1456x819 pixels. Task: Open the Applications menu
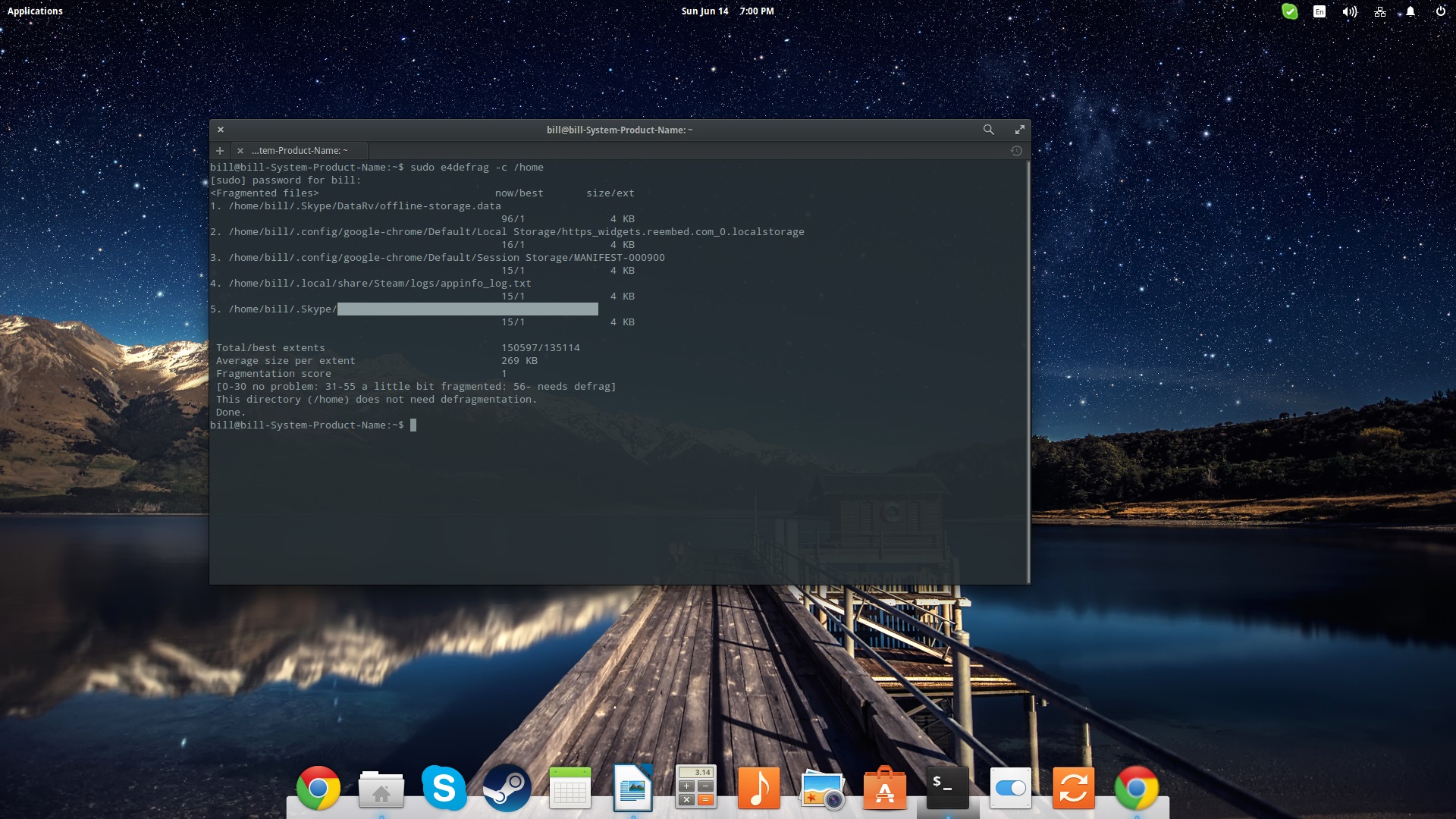(35, 11)
